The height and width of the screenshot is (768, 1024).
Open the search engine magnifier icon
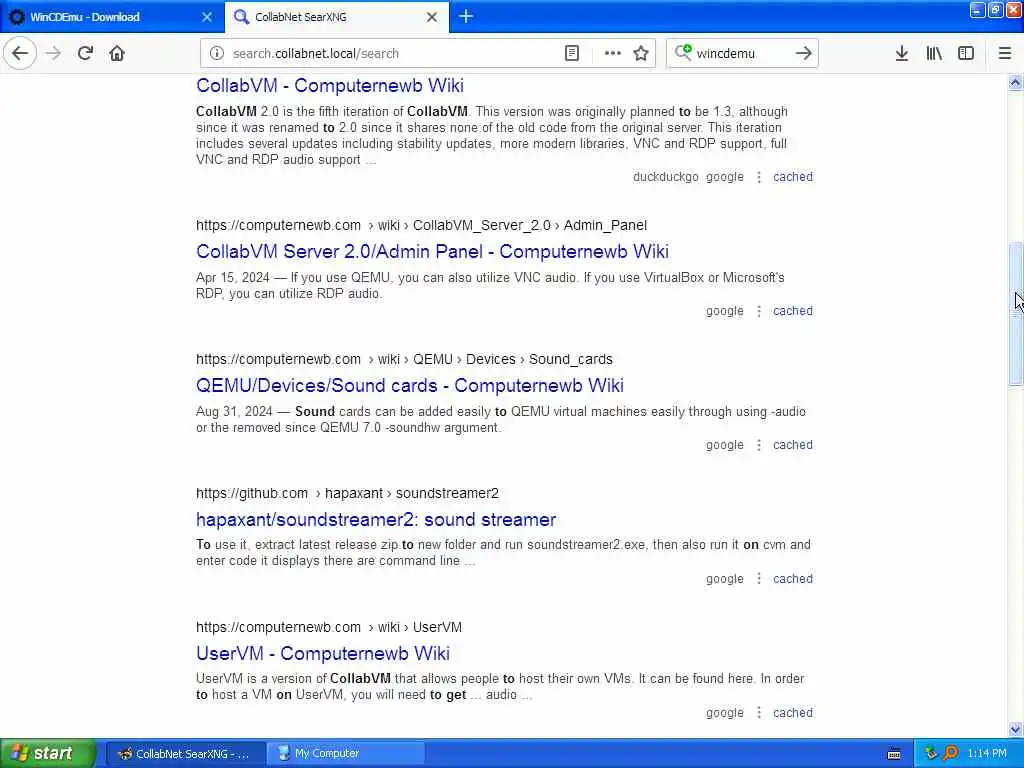tap(683, 52)
